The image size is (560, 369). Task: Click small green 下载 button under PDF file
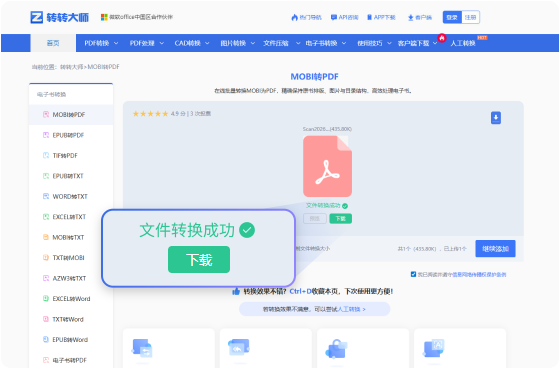341,219
